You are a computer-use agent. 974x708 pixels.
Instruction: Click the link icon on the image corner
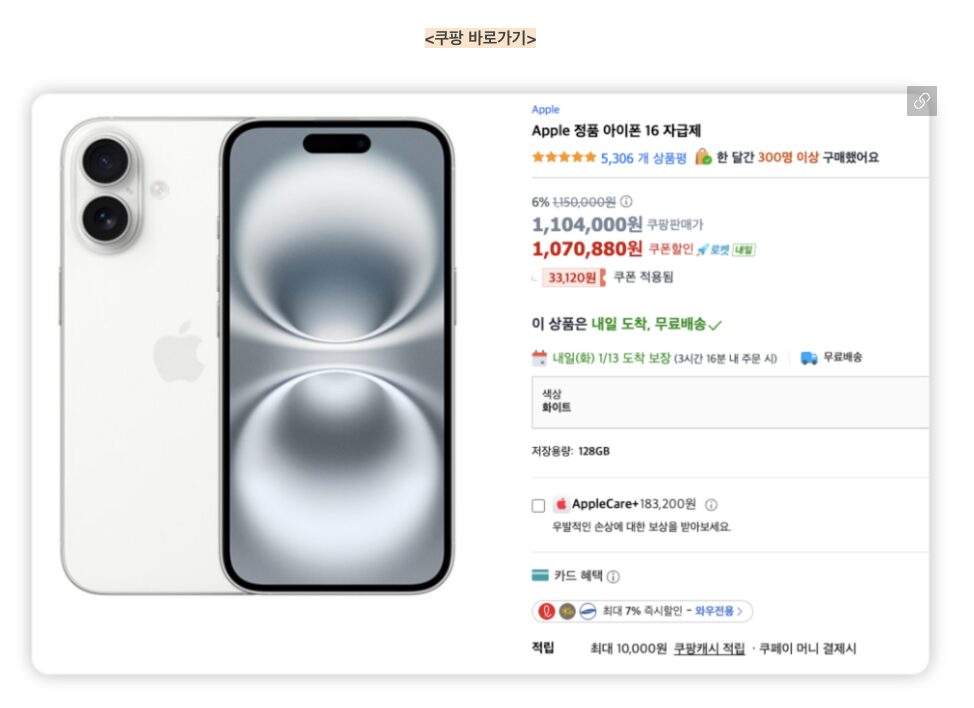click(921, 101)
